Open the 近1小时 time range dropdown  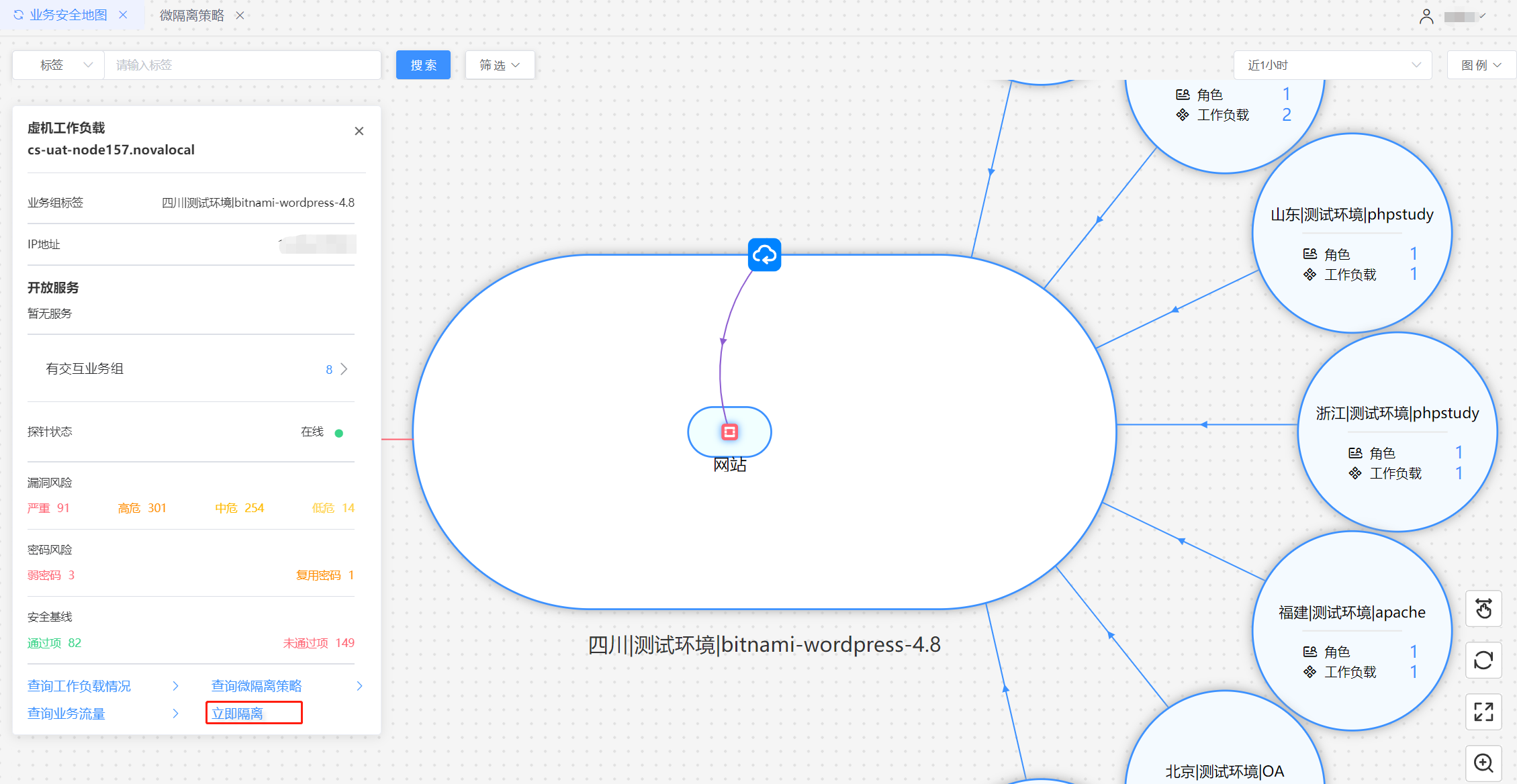[x=1333, y=65]
